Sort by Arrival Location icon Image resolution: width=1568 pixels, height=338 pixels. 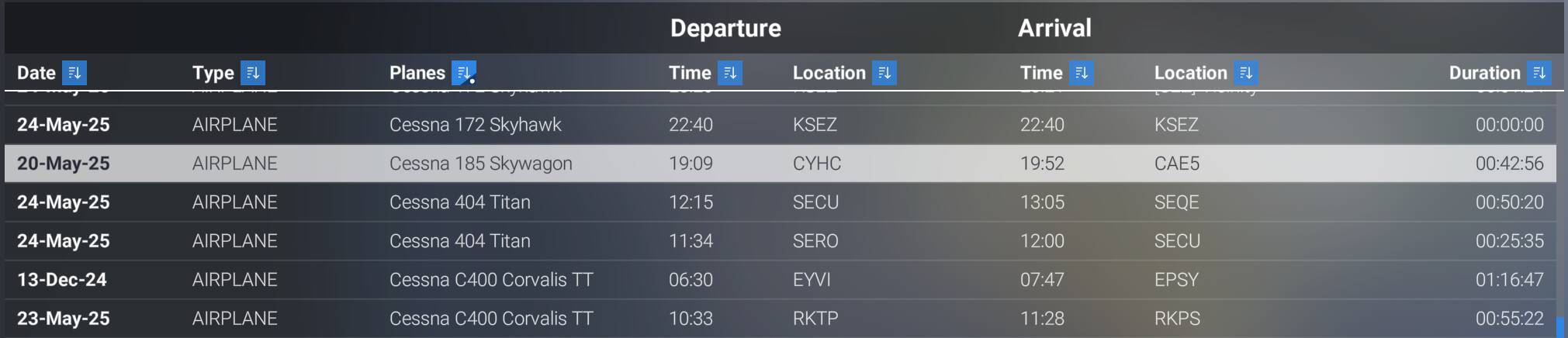[x=1246, y=73]
